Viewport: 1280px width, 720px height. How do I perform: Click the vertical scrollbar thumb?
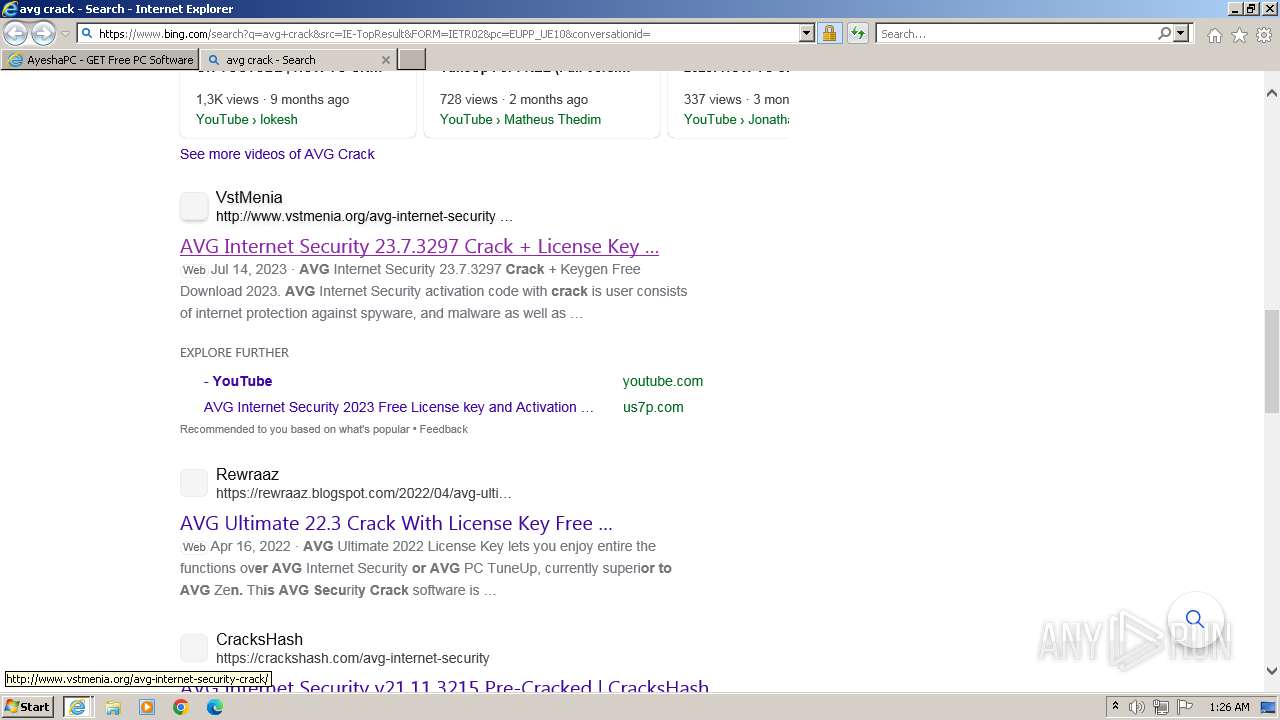tap(1272, 361)
